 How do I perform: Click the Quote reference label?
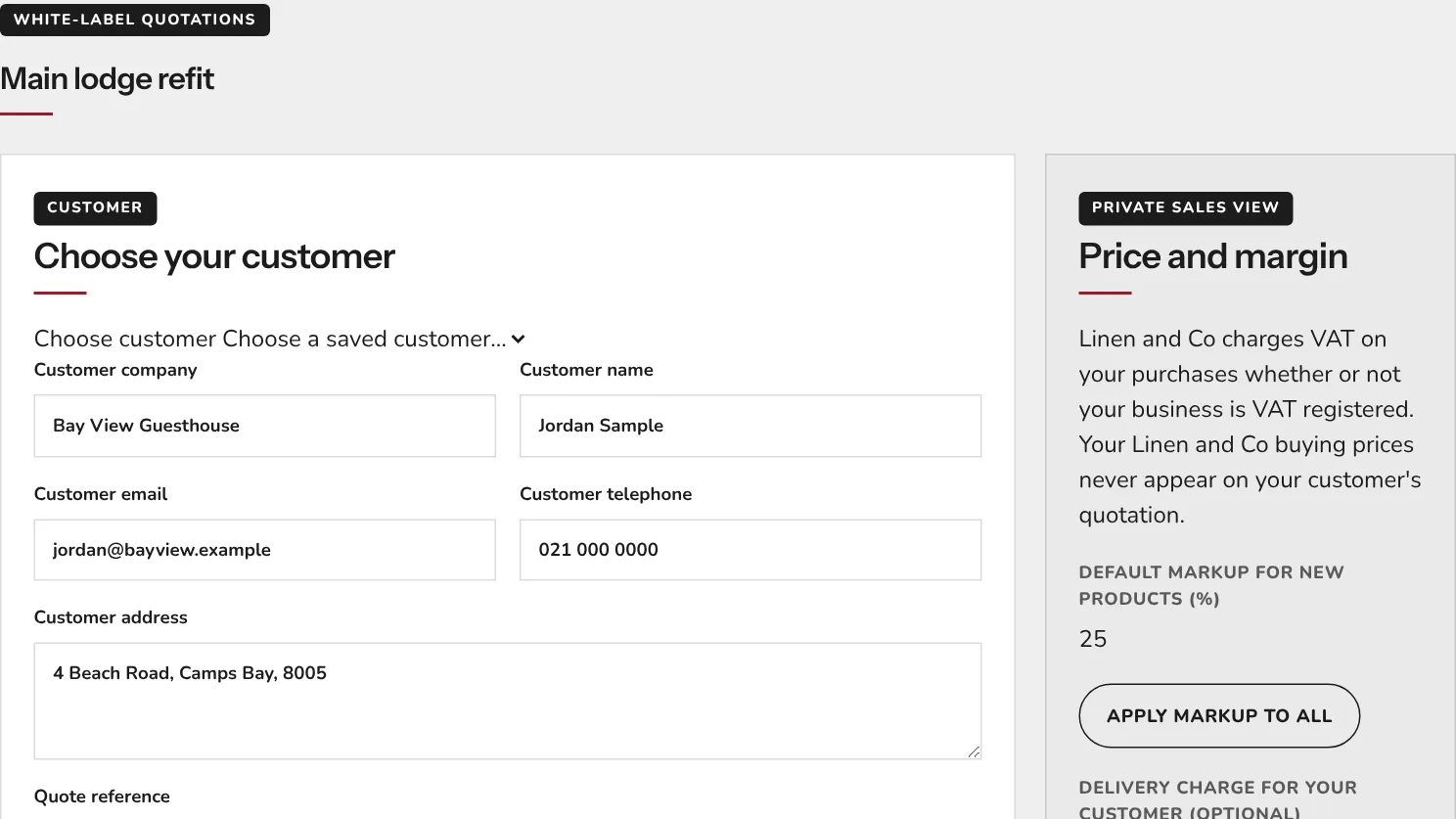(x=102, y=796)
